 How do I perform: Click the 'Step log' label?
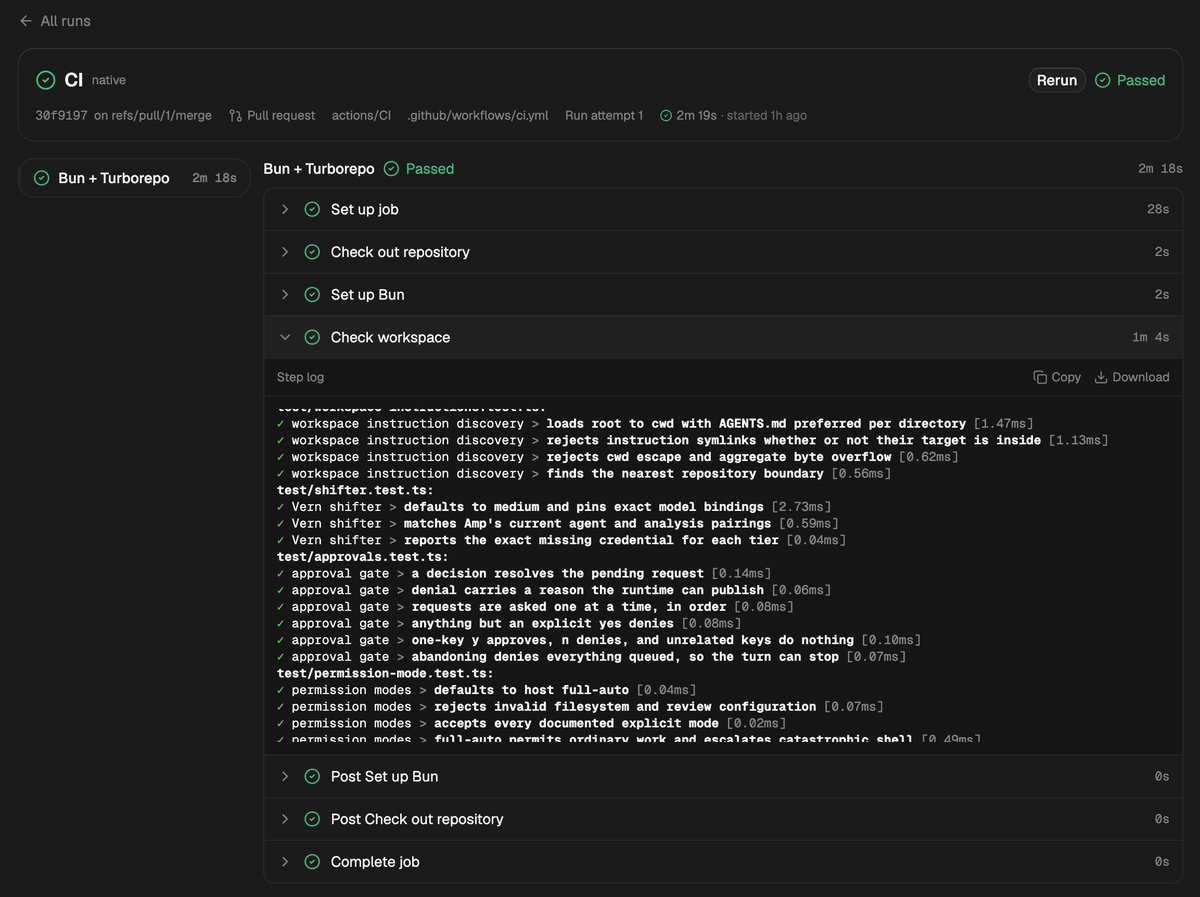tap(300, 377)
